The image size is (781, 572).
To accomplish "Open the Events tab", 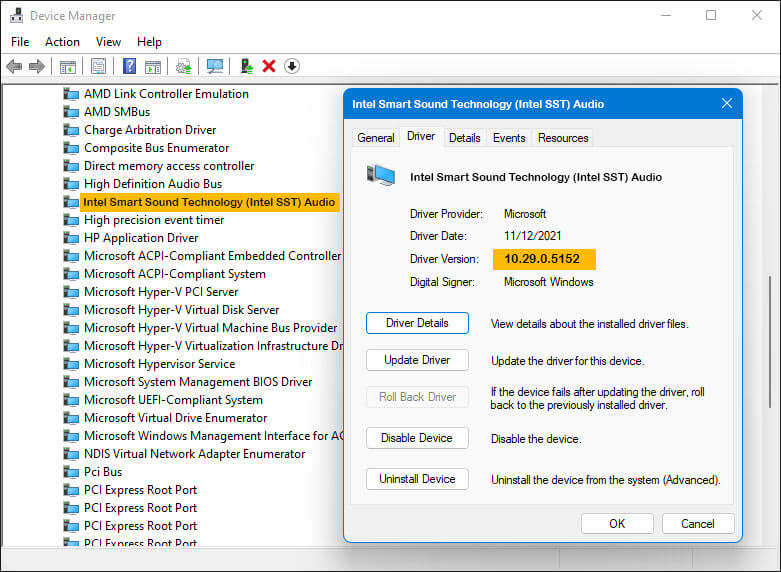I will pyautogui.click(x=509, y=138).
